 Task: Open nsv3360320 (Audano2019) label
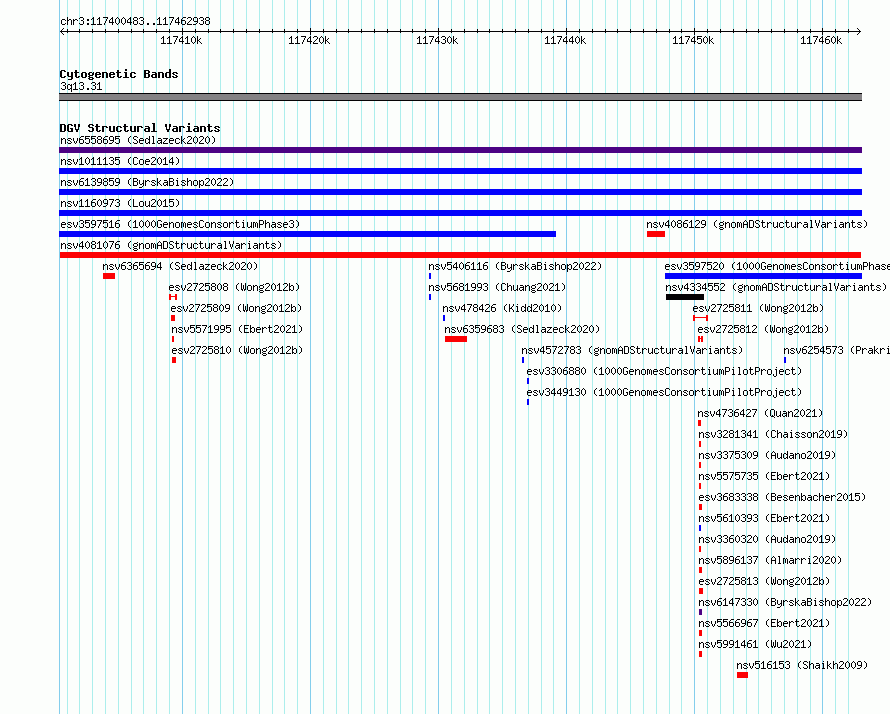tap(767, 539)
